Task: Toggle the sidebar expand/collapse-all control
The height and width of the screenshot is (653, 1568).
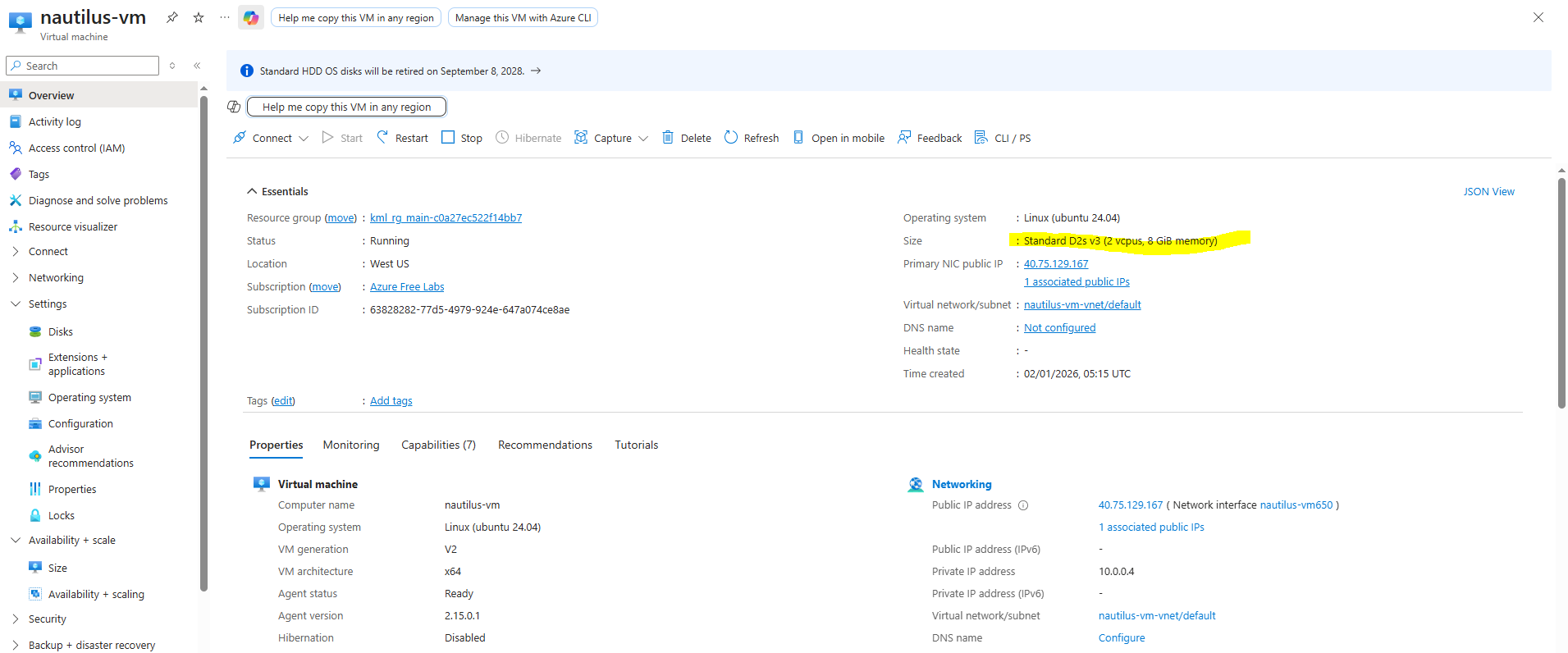Action: tap(172, 66)
